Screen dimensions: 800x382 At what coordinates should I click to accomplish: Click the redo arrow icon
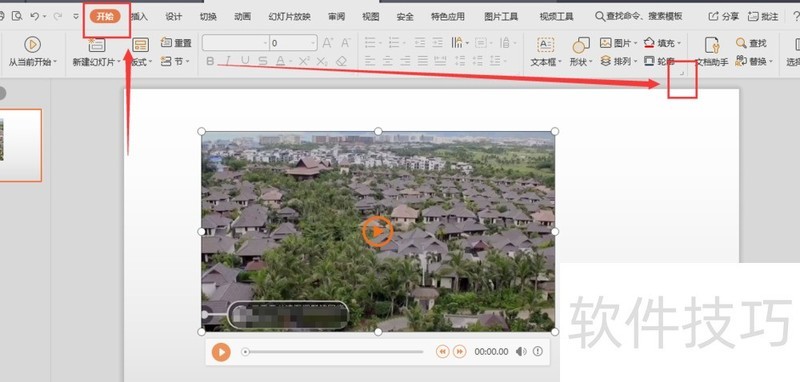tap(57, 16)
